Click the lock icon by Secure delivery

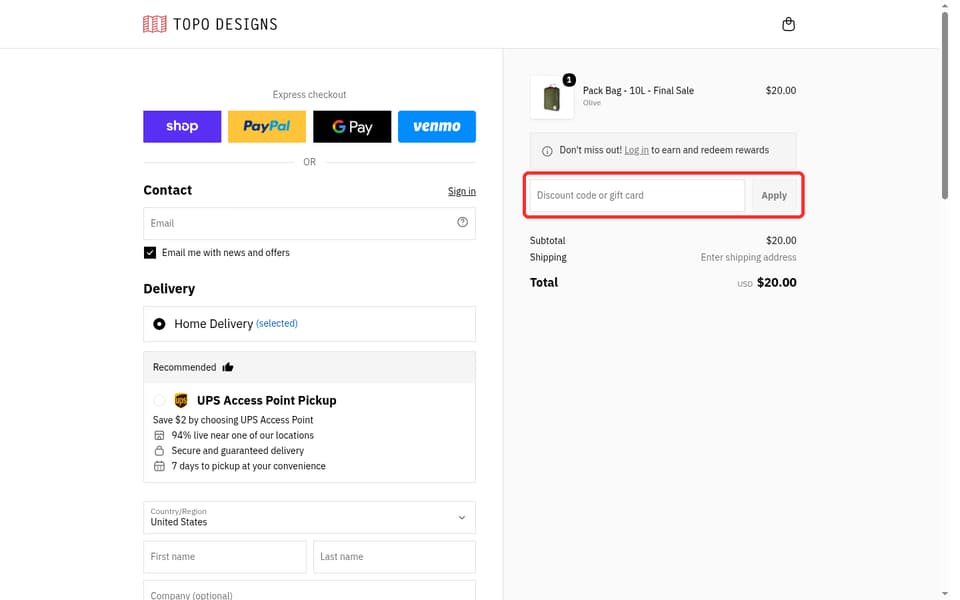159,451
